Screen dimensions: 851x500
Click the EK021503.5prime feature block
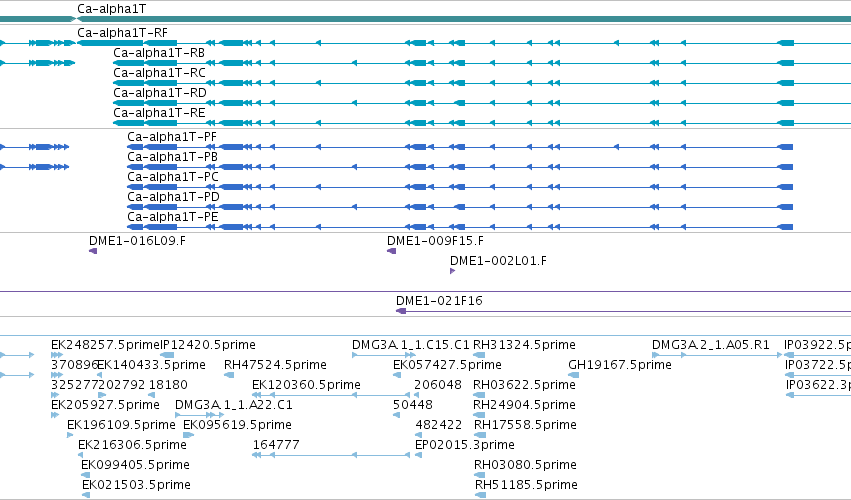pyautogui.click(x=86, y=495)
